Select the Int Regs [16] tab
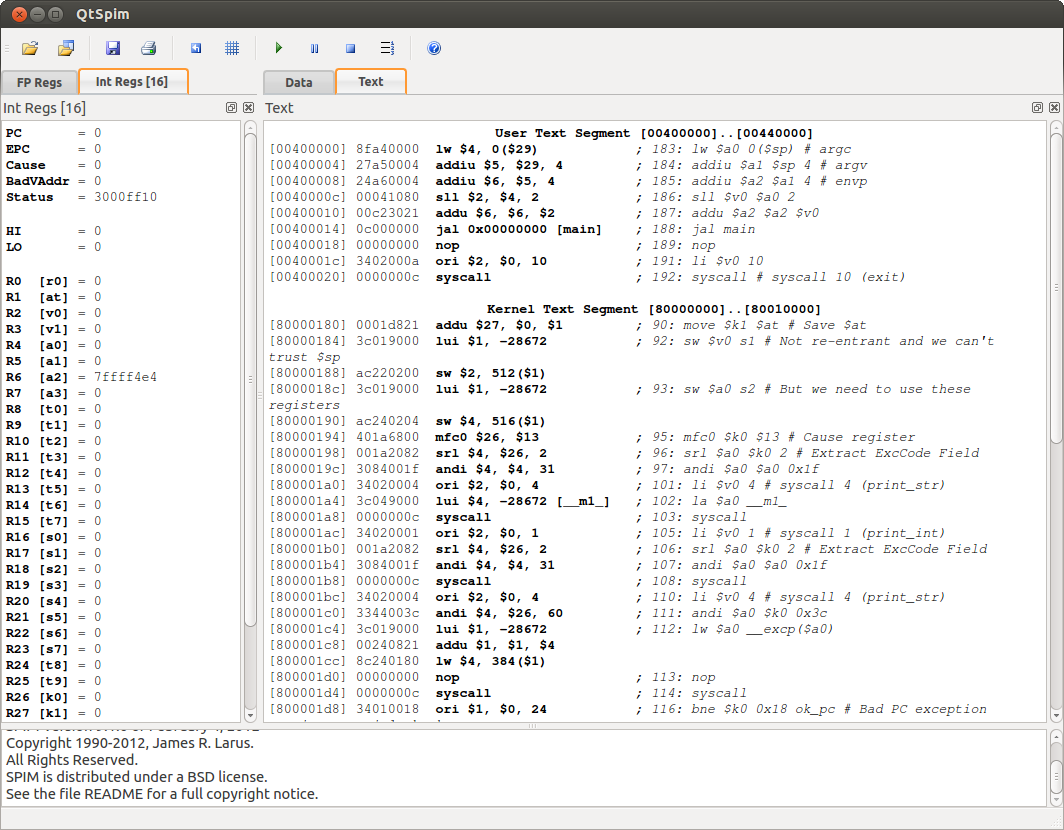This screenshot has height=830, width=1064. (x=133, y=82)
